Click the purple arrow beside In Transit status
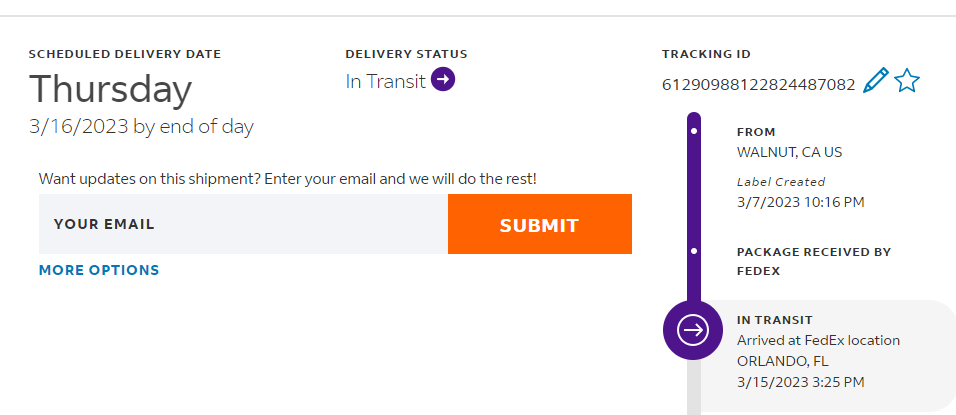 [443, 80]
